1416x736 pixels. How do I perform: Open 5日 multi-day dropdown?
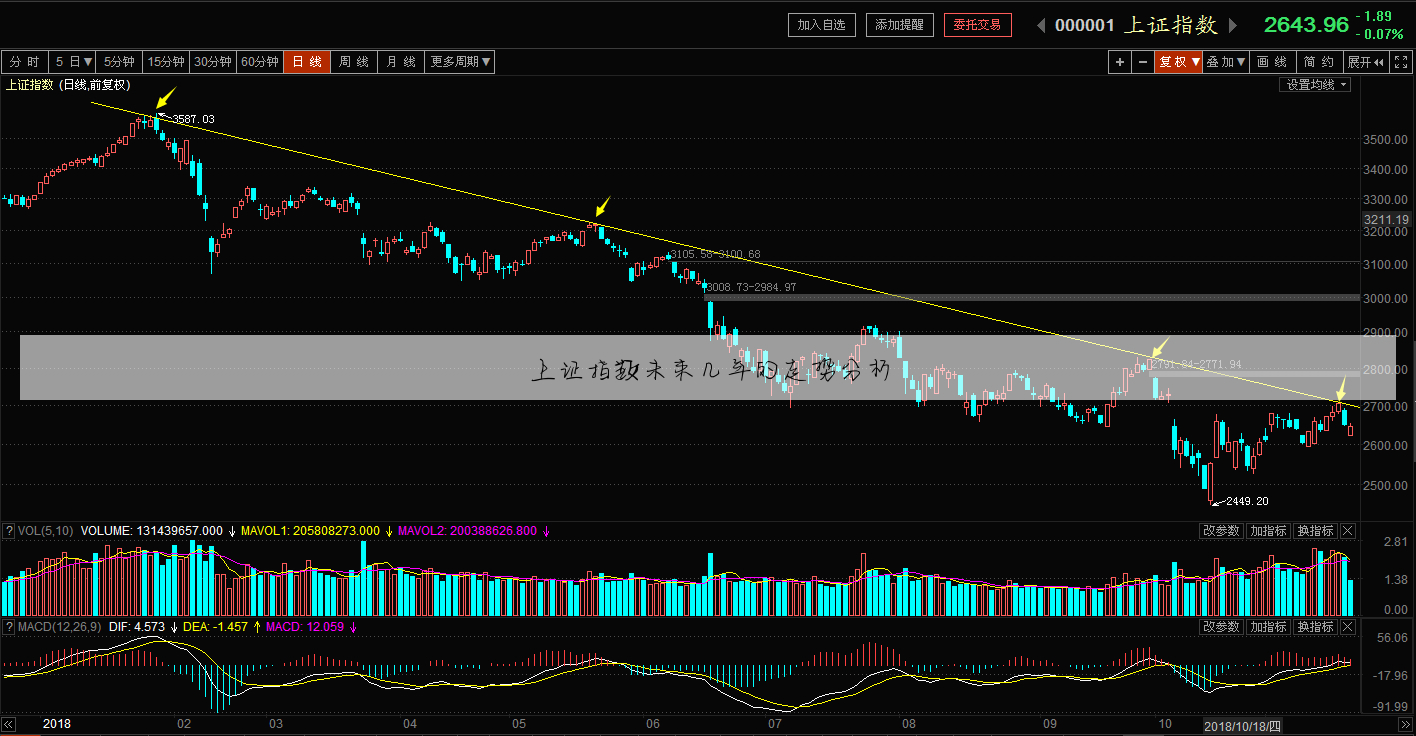pos(75,62)
